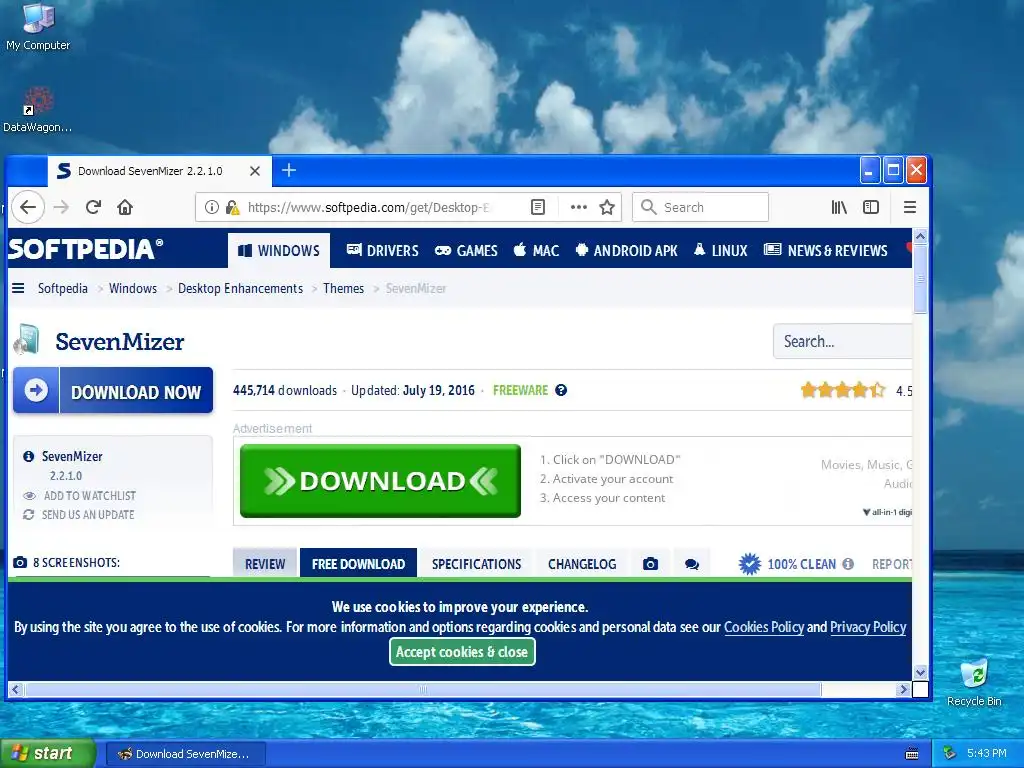
Task: Click Download SevenMizer taskbar button
Action: (185, 754)
